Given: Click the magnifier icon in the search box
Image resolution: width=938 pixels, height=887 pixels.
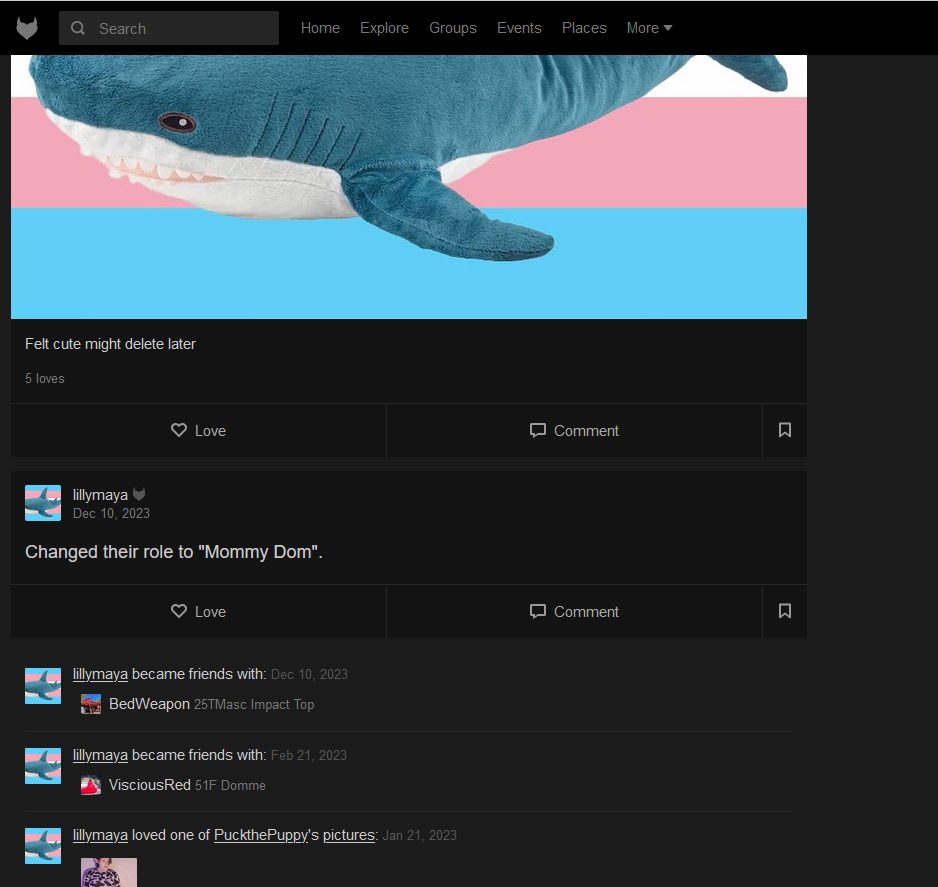Looking at the screenshot, I should [x=78, y=28].
